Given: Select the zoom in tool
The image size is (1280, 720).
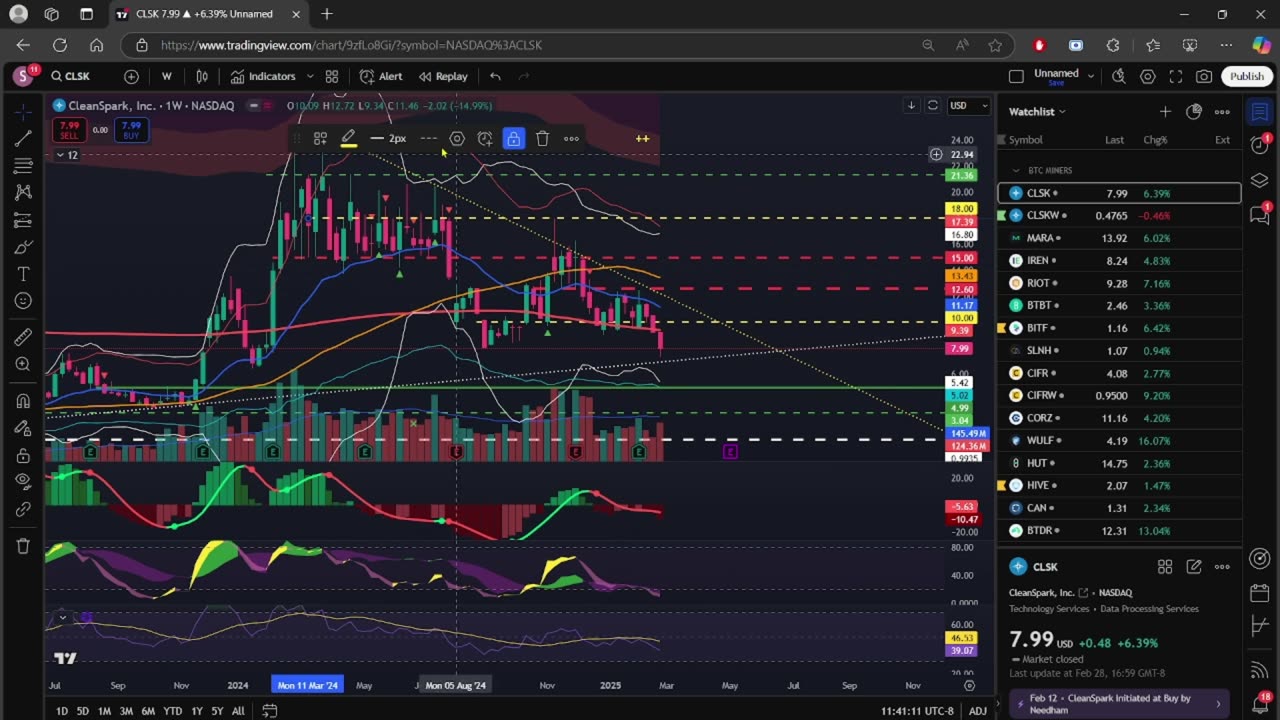Looking at the screenshot, I should click(x=23, y=365).
